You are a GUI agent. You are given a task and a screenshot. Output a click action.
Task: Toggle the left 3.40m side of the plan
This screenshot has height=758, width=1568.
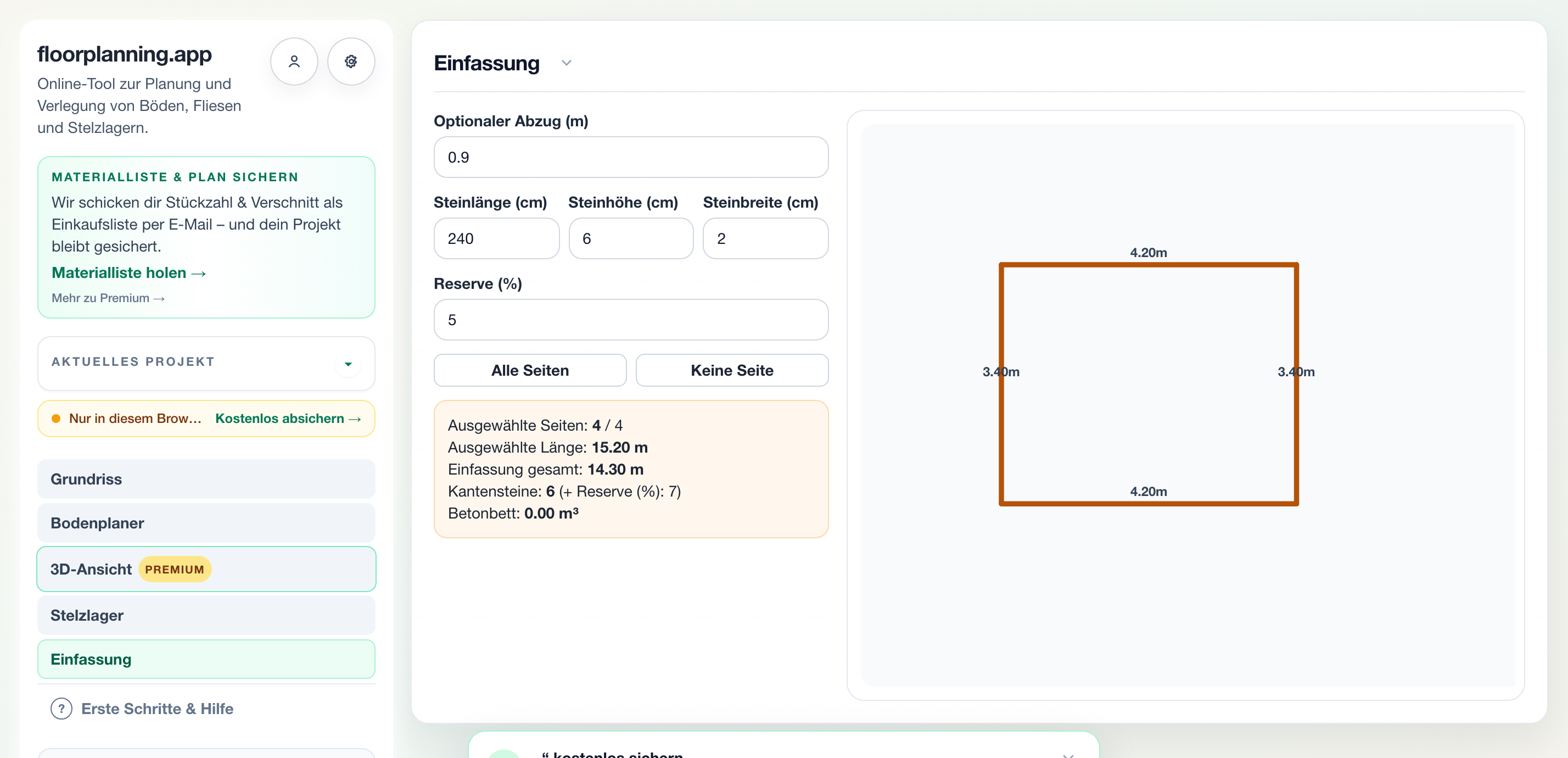[x=1002, y=383]
